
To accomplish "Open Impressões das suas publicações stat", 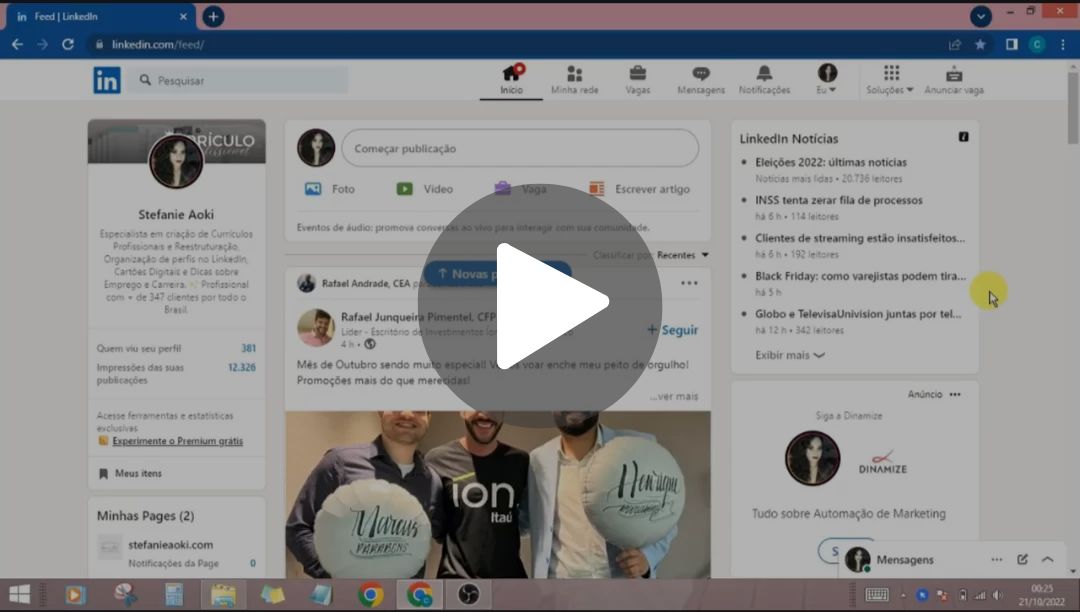I will 176,373.
